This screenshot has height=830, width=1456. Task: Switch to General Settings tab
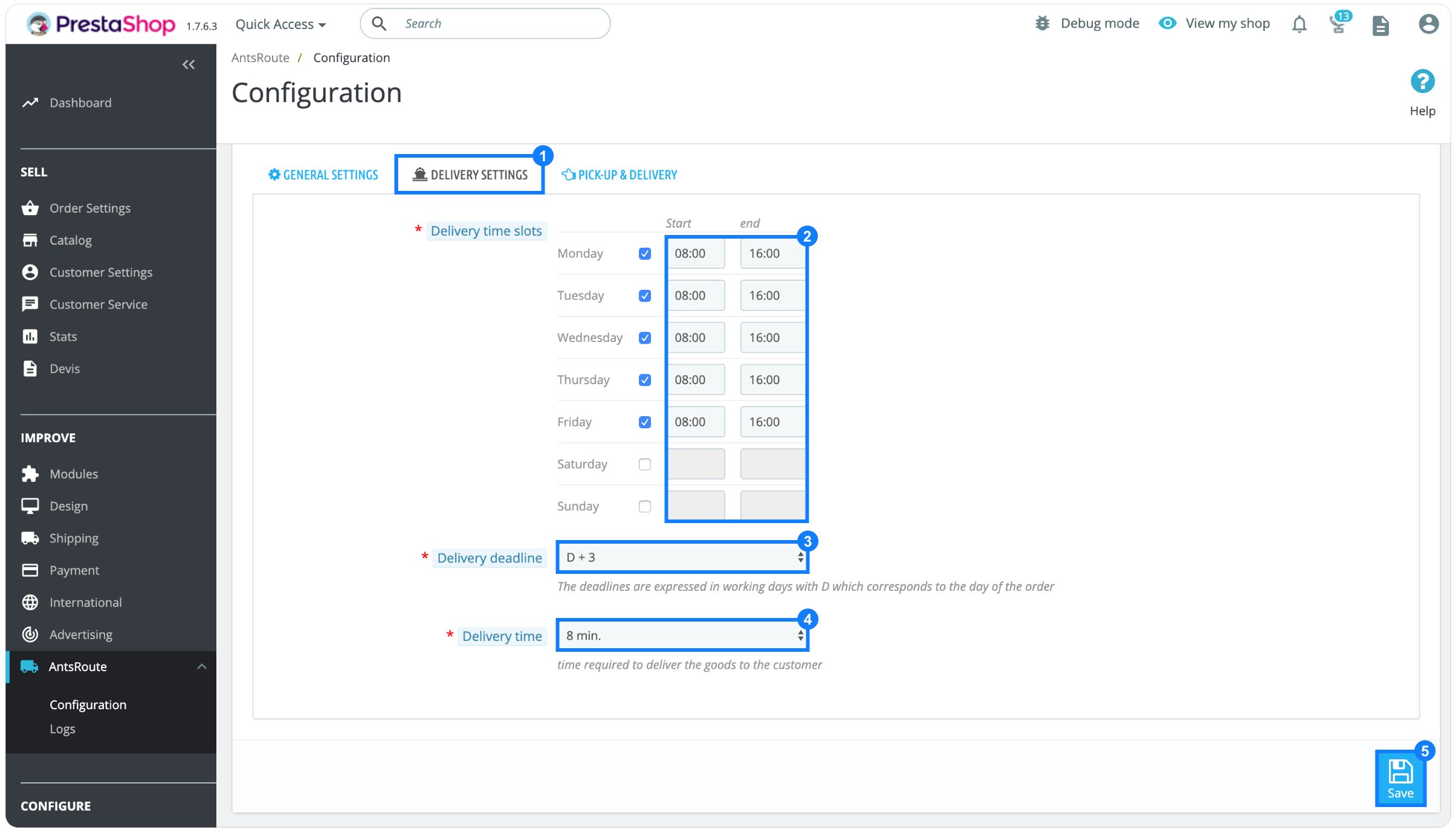tap(323, 175)
